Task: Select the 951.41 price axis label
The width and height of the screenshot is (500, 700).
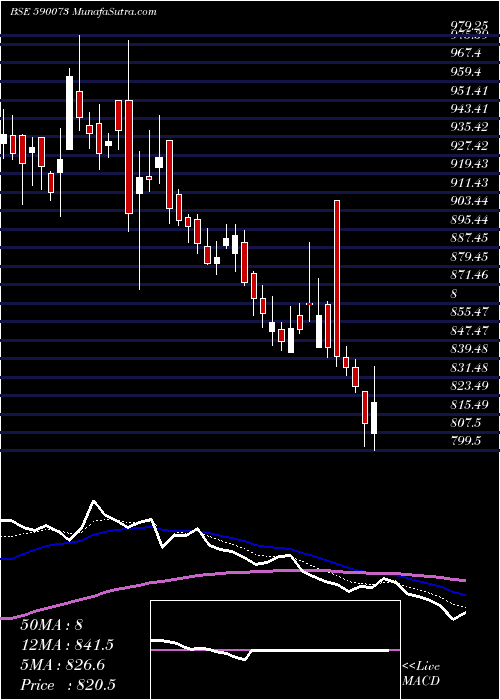Action: (469, 91)
